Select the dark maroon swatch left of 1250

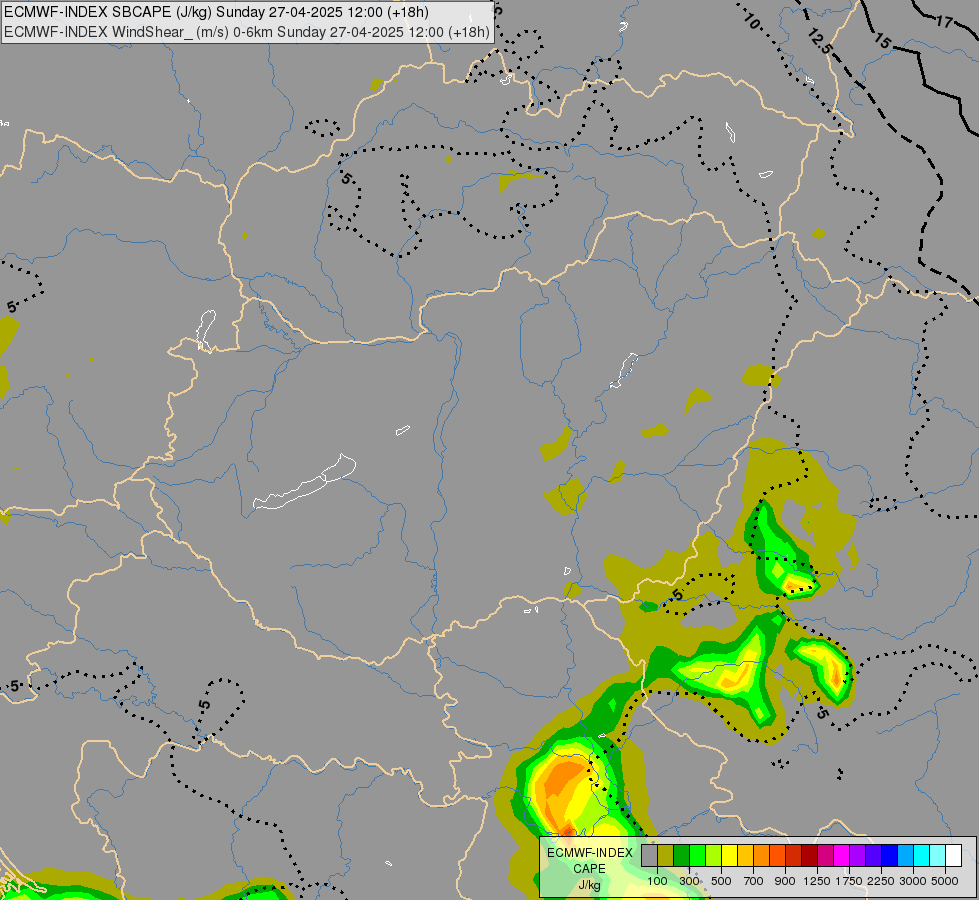click(809, 856)
